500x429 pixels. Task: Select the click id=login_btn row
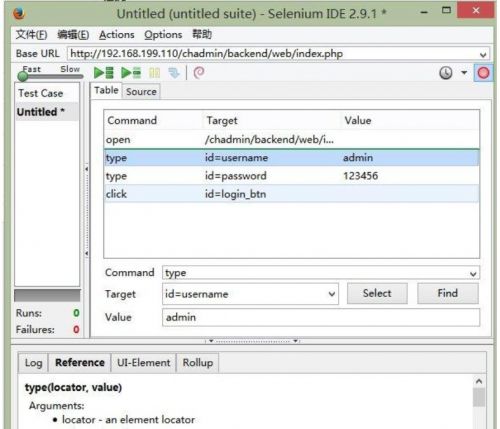click(292, 194)
